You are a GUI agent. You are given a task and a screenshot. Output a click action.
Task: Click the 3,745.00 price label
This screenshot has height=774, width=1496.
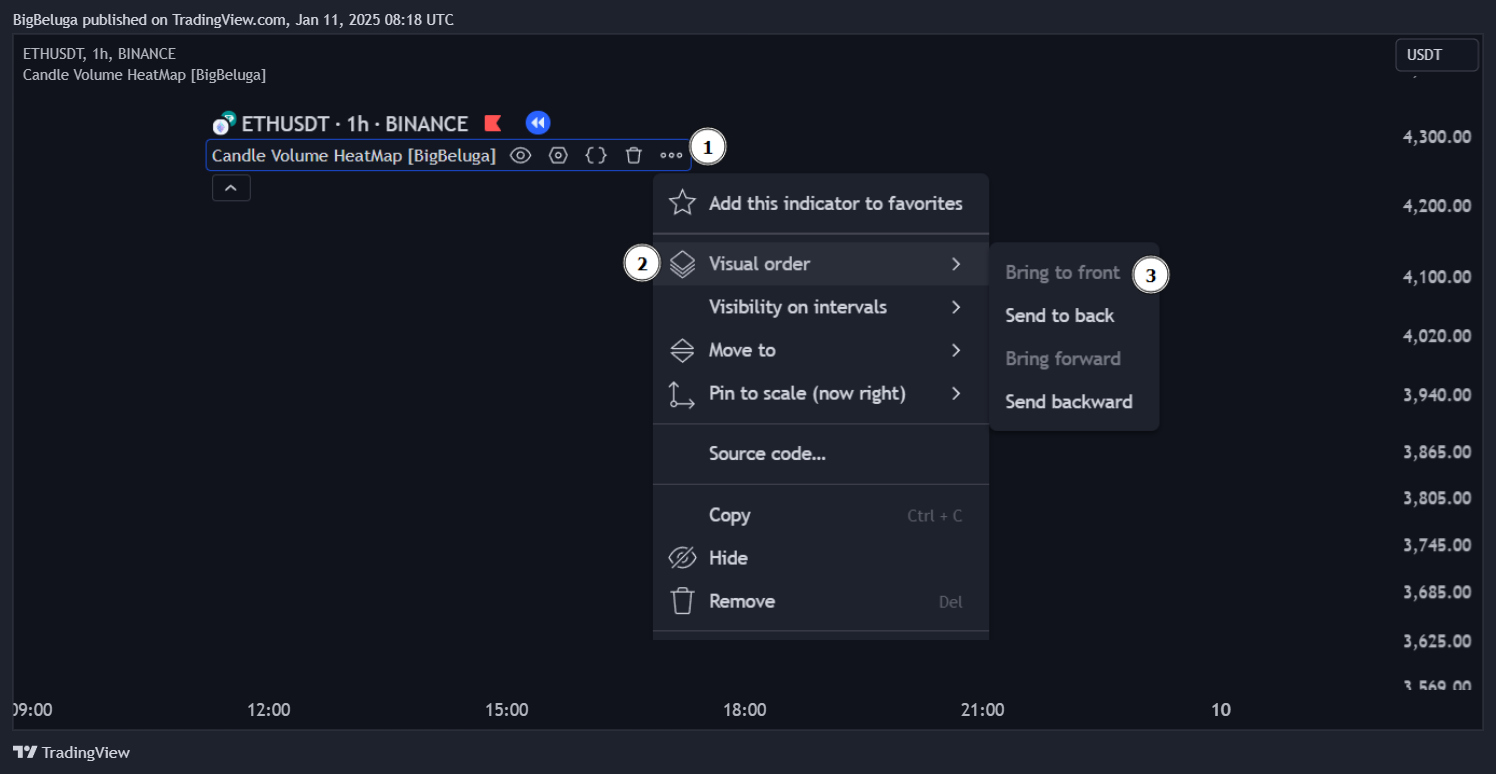click(x=1437, y=545)
